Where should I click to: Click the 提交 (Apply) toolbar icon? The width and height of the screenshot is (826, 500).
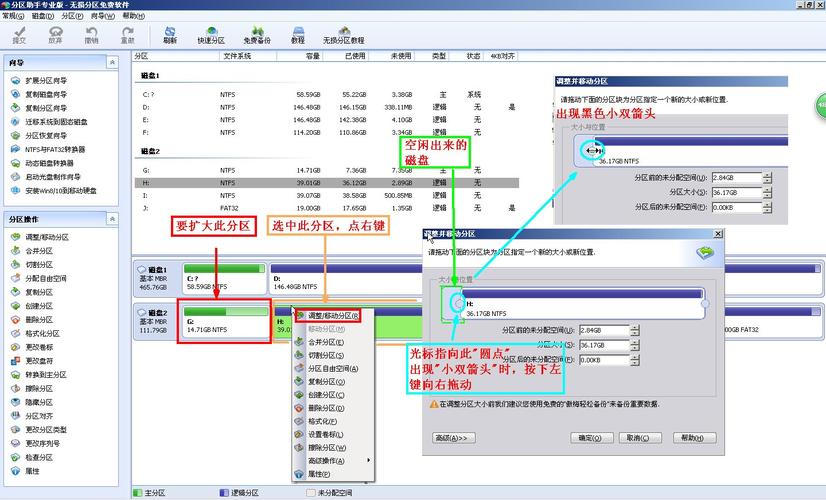point(19,35)
